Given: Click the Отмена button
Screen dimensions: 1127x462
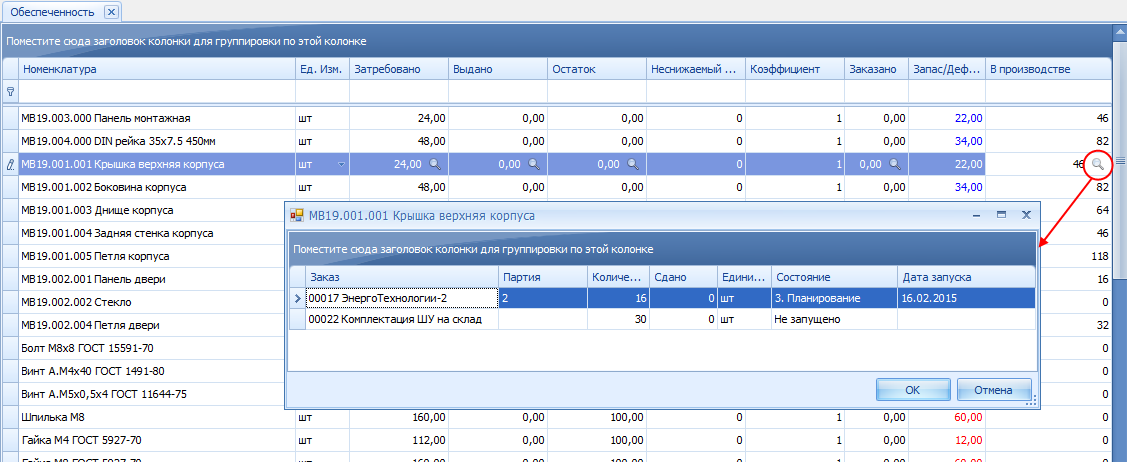Looking at the screenshot, I should (x=994, y=390).
